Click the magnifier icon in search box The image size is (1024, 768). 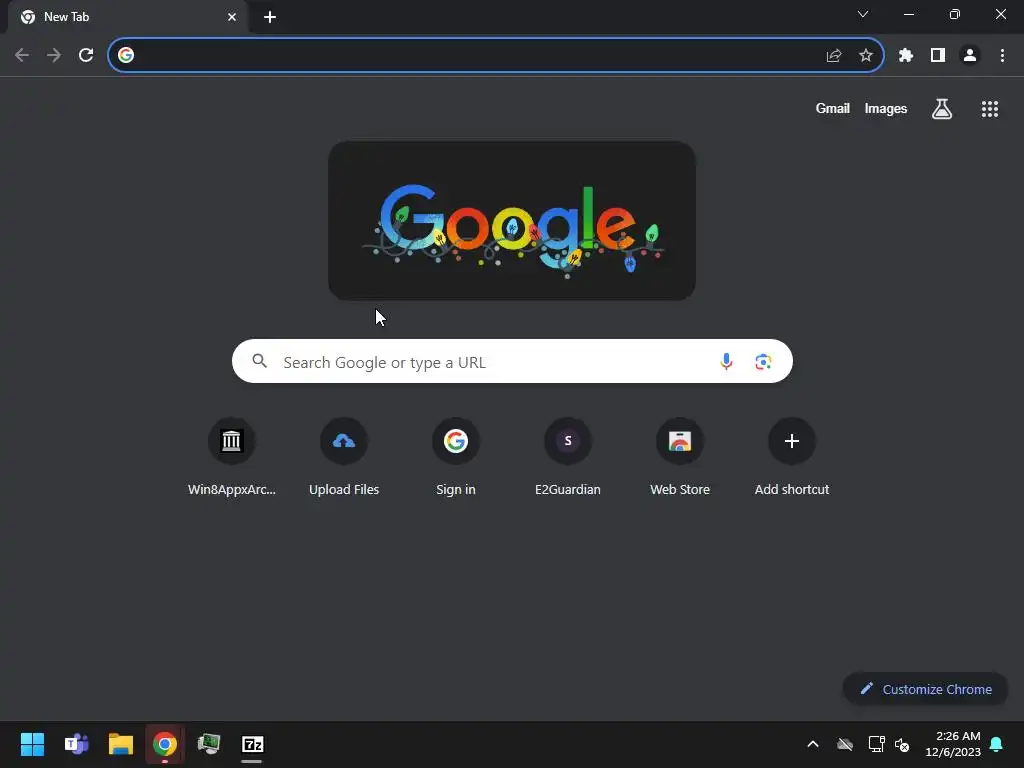click(260, 360)
